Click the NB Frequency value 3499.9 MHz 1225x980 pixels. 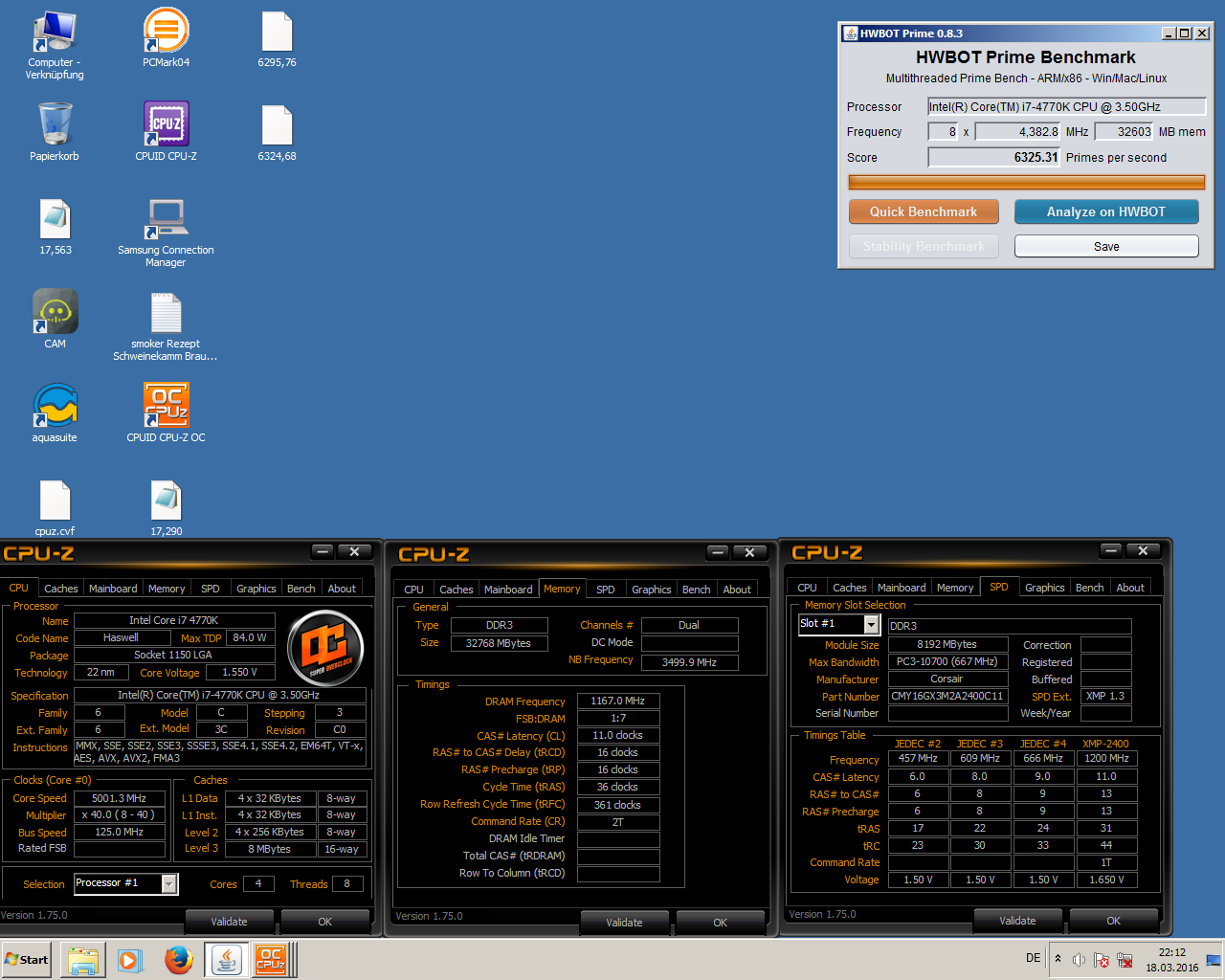689,662
